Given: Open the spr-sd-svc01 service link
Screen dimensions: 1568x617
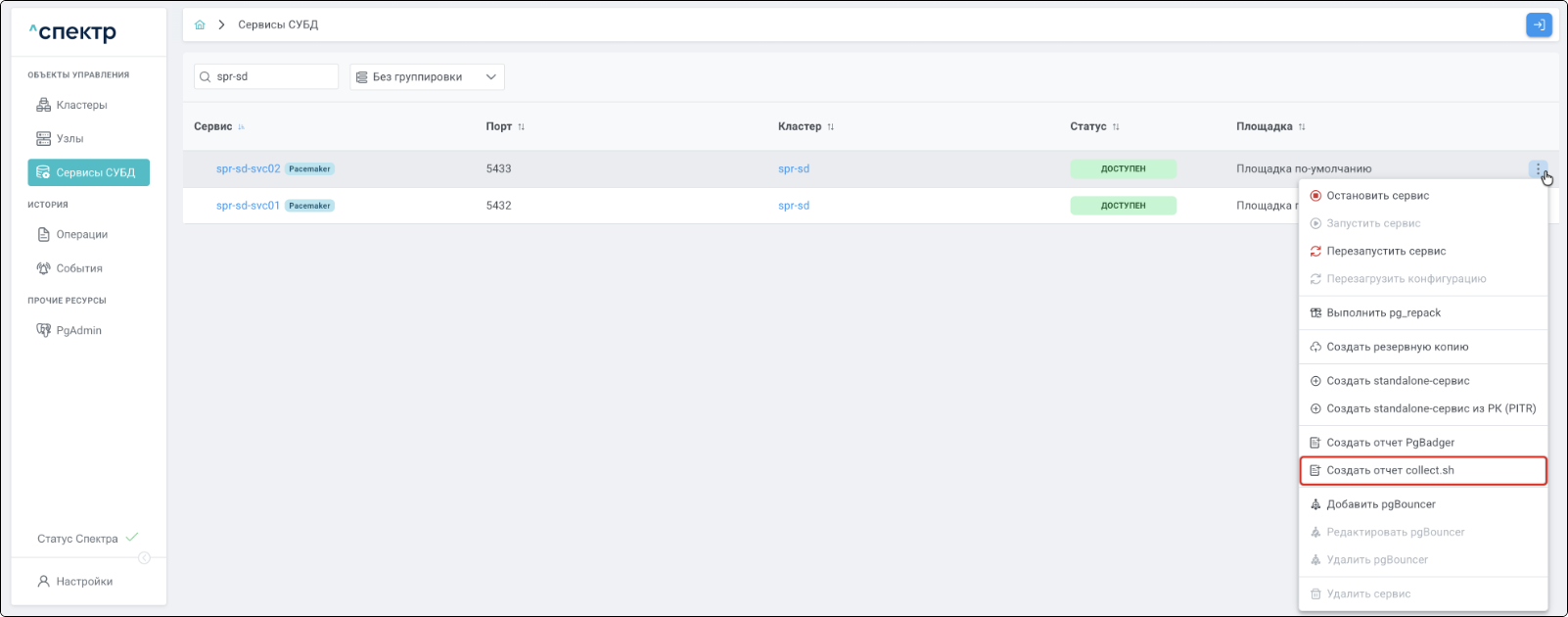Looking at the screenshot, I should click(x=248, y=206).
